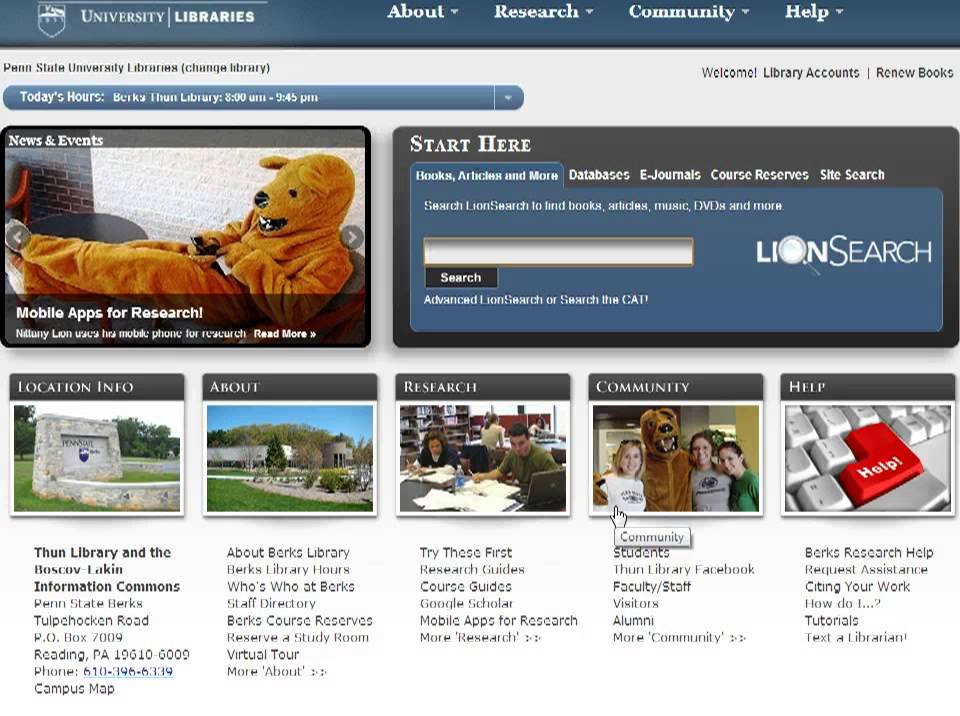Image resolution: width=960 pixels, height=716 pixels.
Task: Click the University Libraries title text
Action: pos(167,17)
